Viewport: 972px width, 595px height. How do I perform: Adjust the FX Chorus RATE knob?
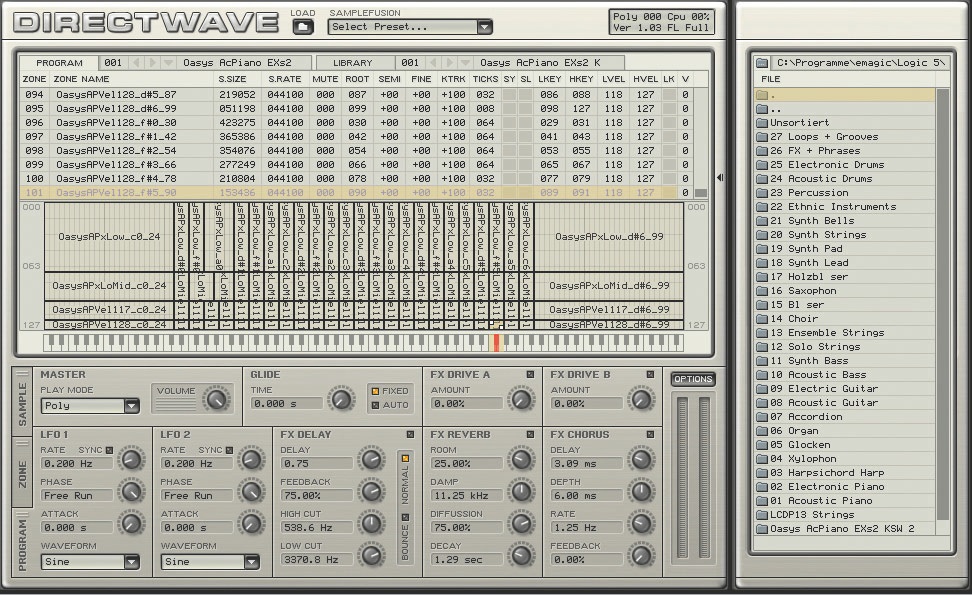pos(641,524)
